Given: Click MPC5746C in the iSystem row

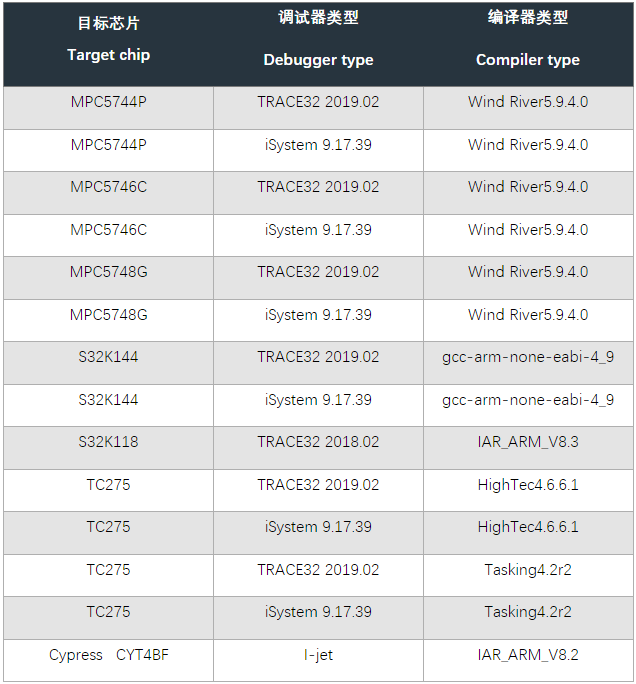Looking at the screenshot, I should pos(108,230).
